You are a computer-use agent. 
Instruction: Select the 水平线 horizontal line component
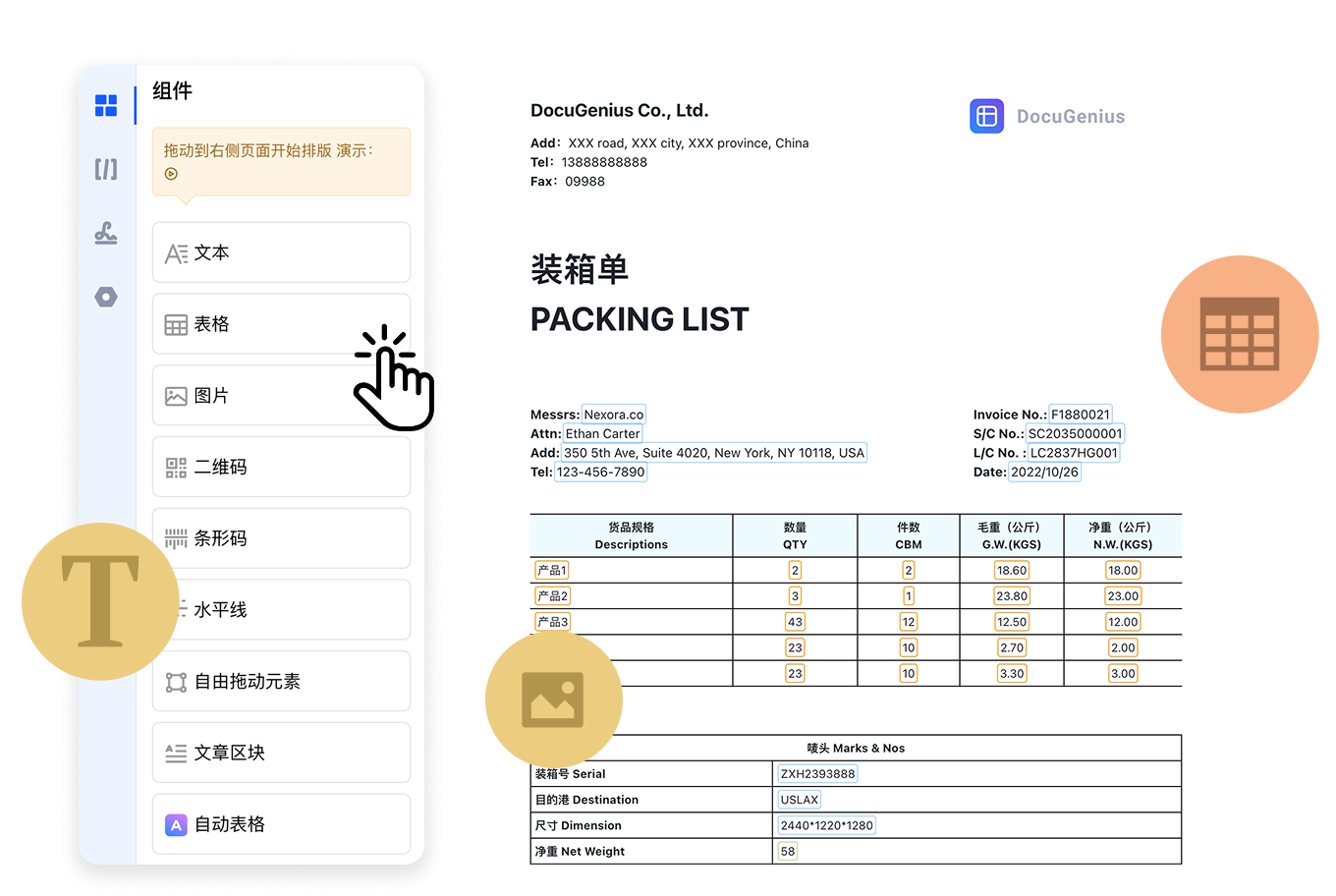tap(281, 610)
